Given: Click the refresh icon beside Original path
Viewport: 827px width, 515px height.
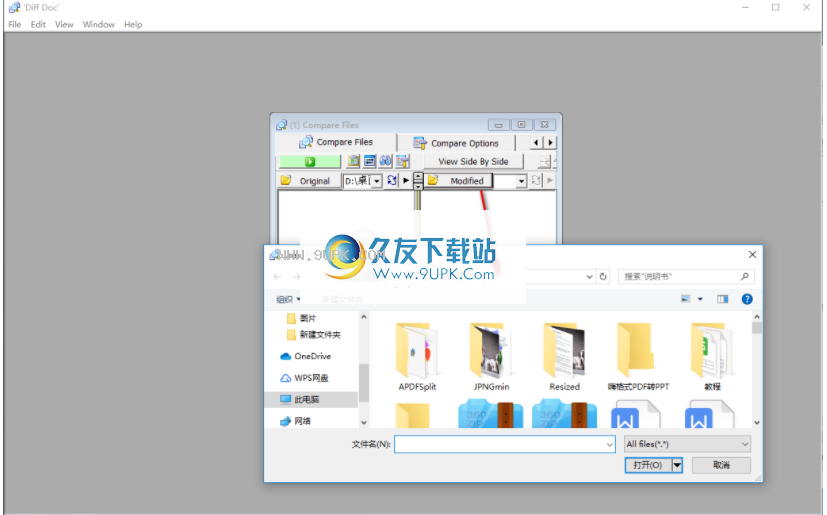Looking at the screenshot, I should (391, 180).
